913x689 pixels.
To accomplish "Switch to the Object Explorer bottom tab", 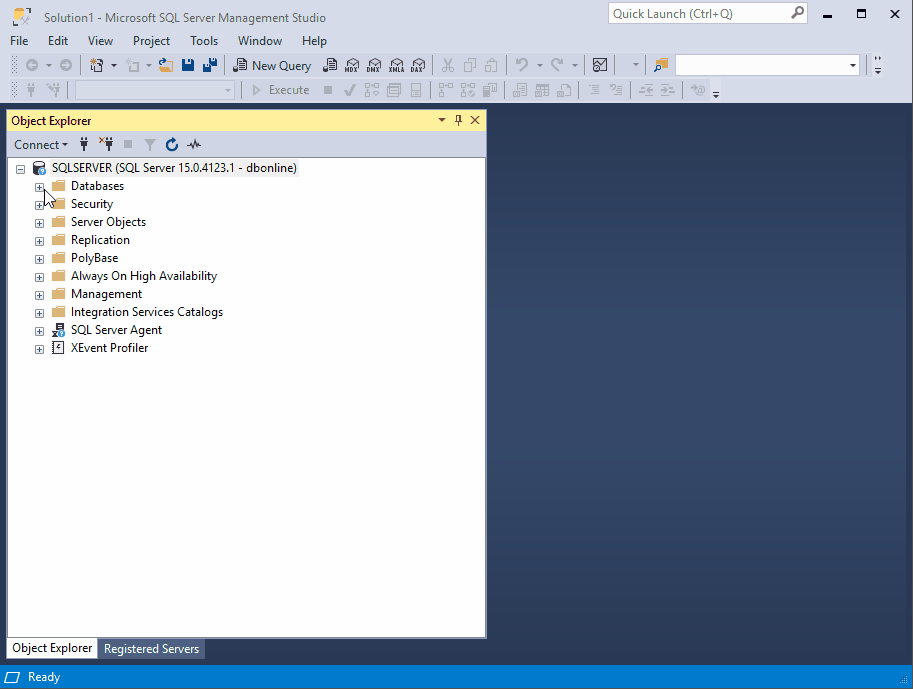I will pos(52,648).
